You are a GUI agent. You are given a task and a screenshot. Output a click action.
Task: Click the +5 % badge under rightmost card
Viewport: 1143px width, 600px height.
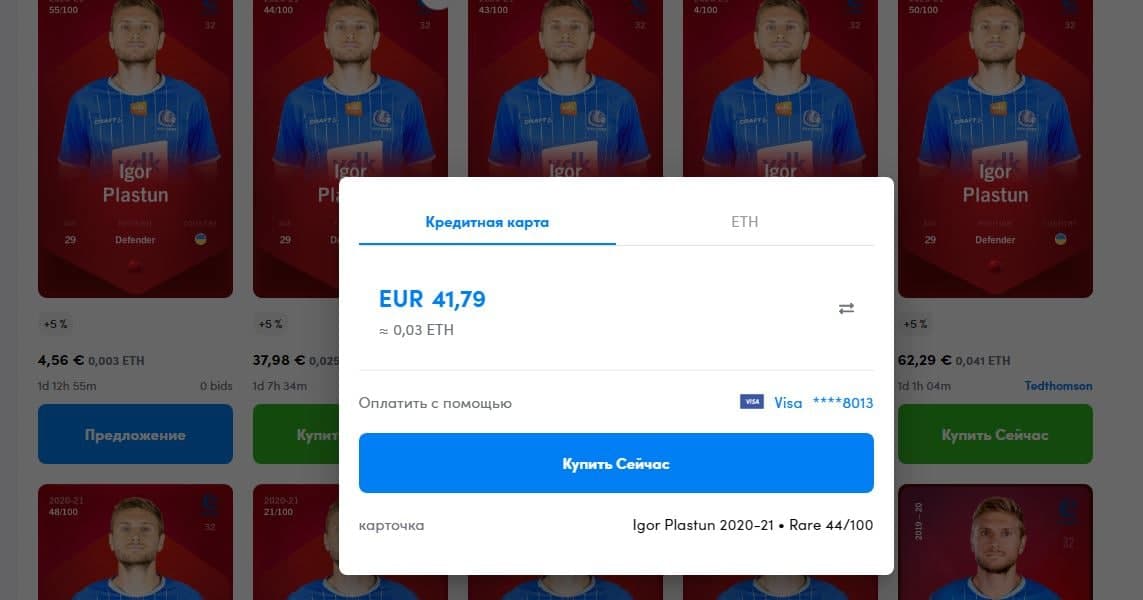916,324
